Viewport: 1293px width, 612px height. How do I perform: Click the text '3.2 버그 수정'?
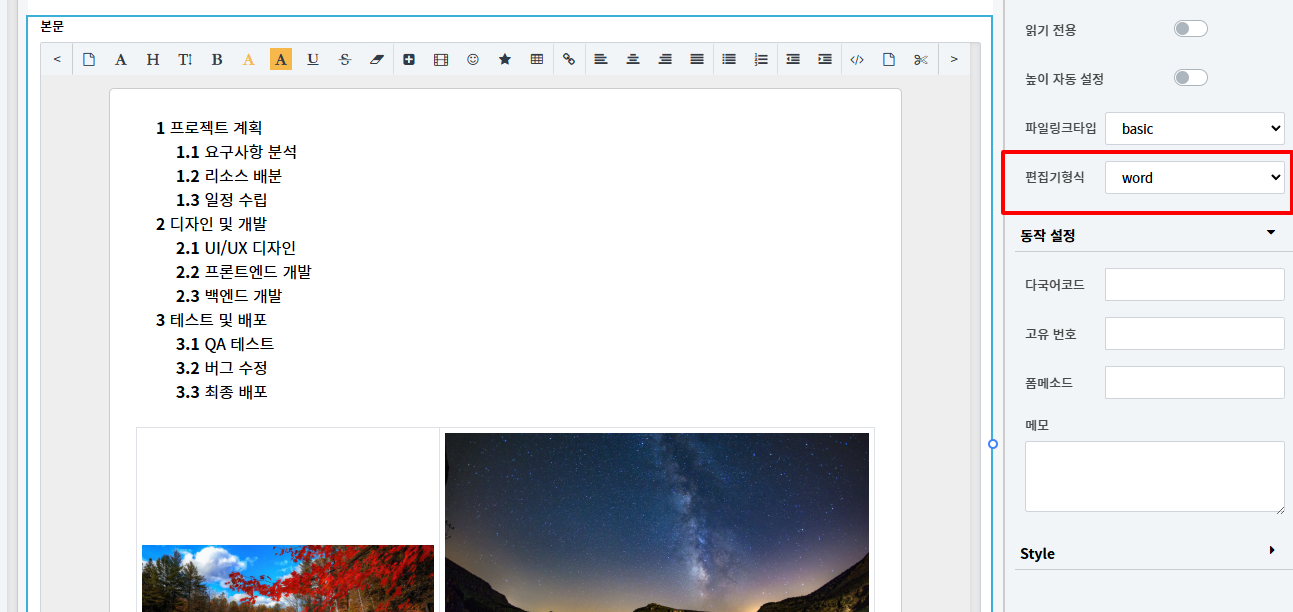(x=222, y=368)
